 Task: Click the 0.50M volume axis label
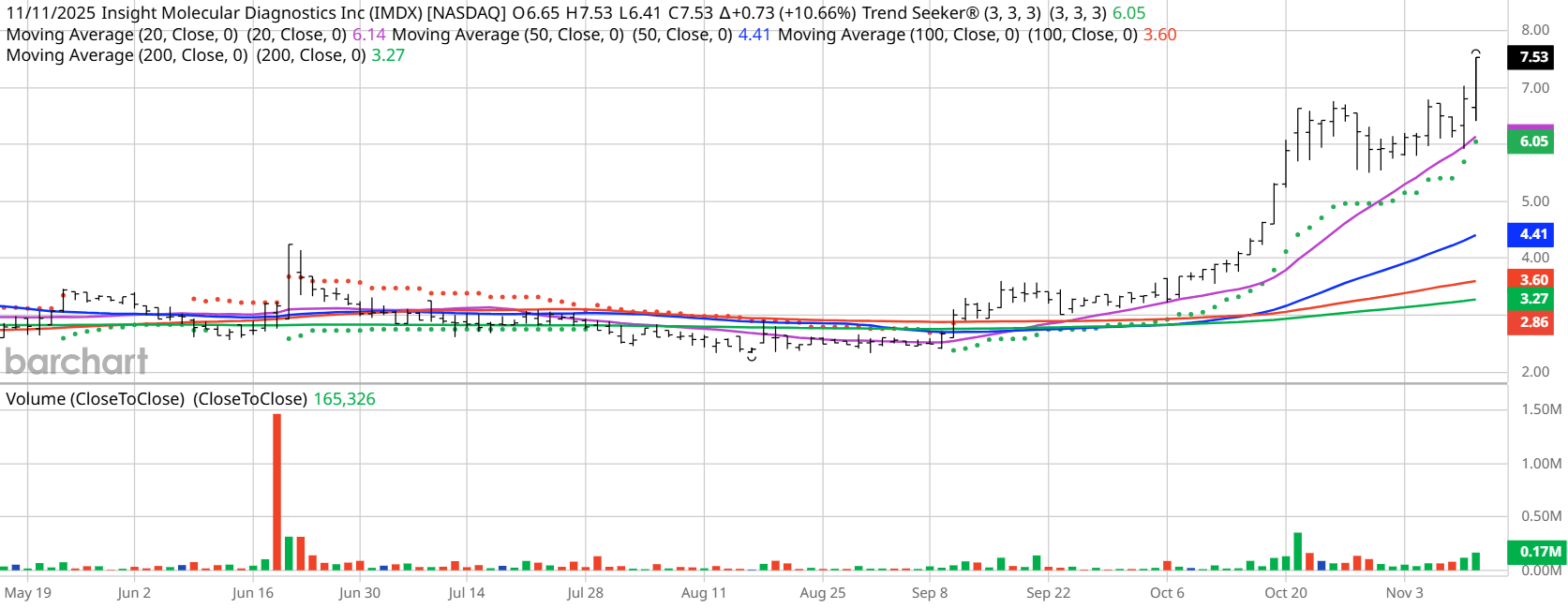[1542, 516]
